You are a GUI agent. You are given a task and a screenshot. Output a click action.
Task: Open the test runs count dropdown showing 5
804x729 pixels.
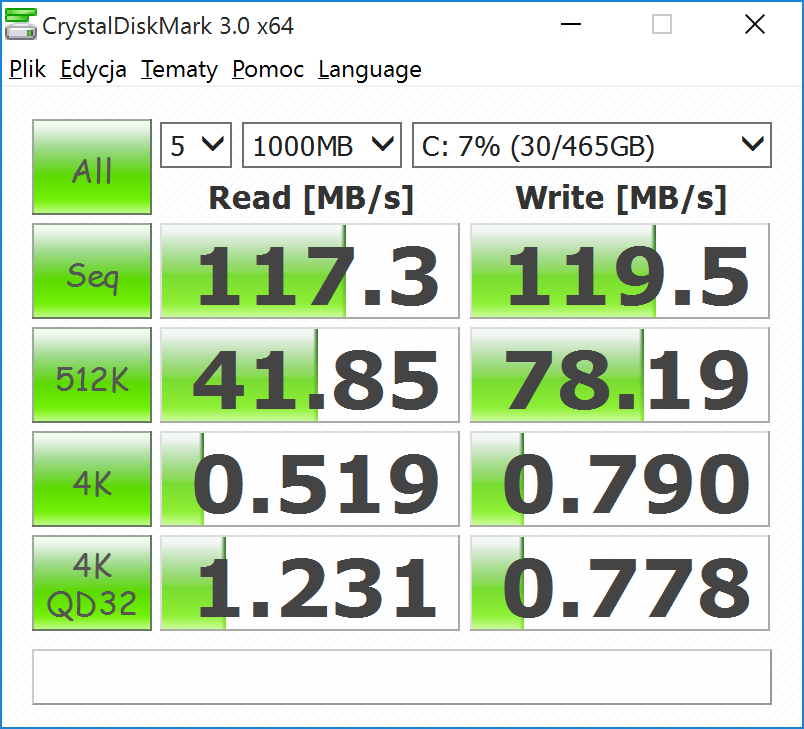coord(196,146)
